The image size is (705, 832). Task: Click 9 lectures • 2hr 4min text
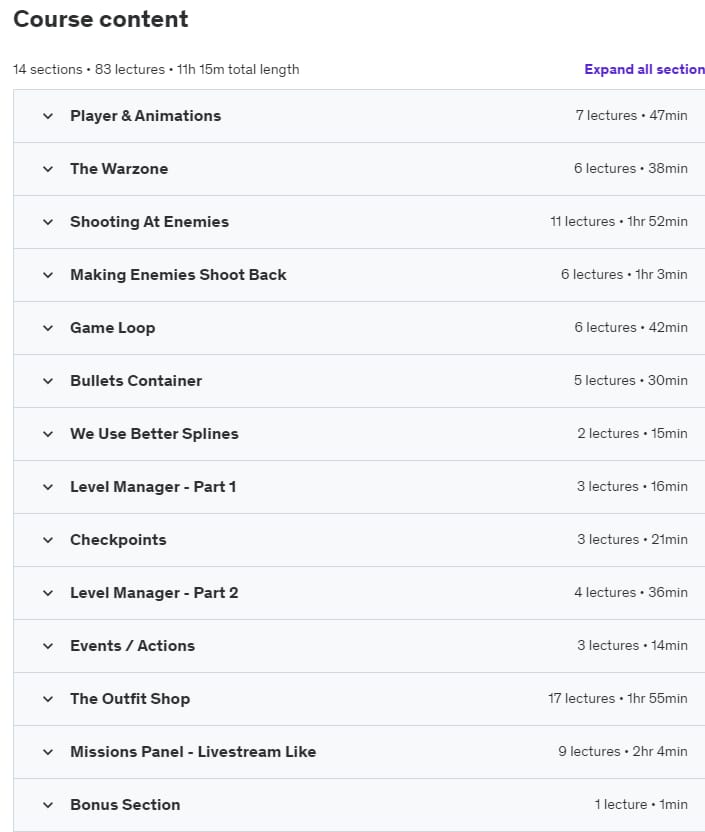coord(623,752)
